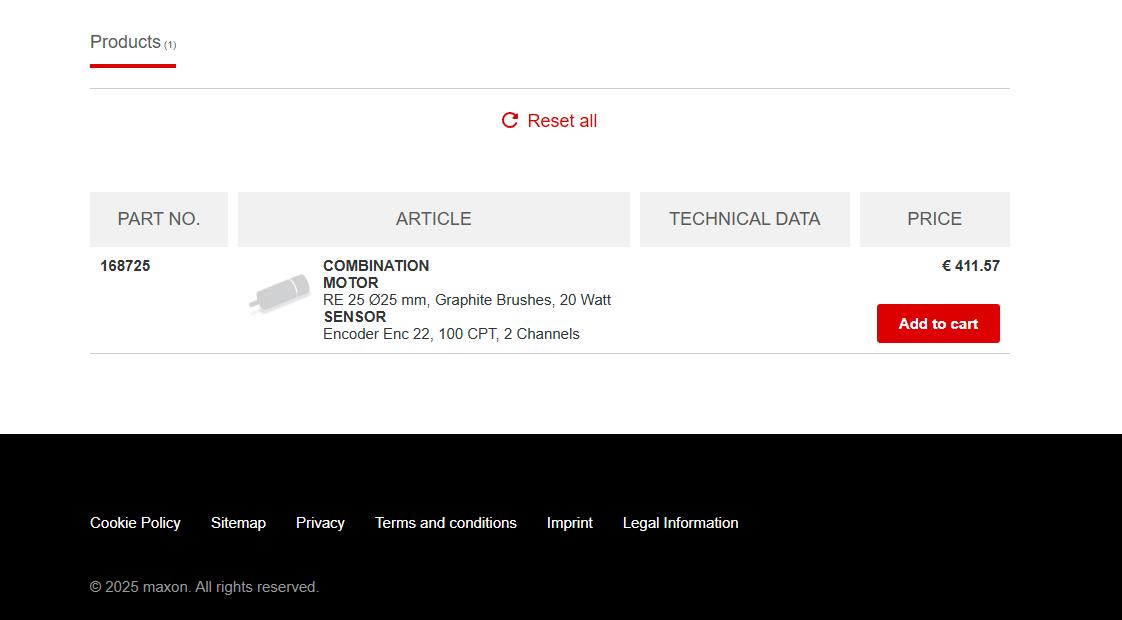Add the RE 25 motor to cart

pyautogui.click(x=938, y=324)
